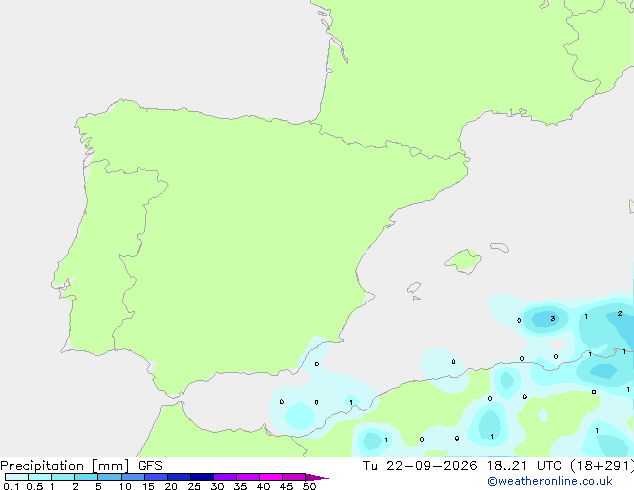Viewport: 634px width, 490px height.
Task: Click the Ibiza island outline
Action: (414, 288)
